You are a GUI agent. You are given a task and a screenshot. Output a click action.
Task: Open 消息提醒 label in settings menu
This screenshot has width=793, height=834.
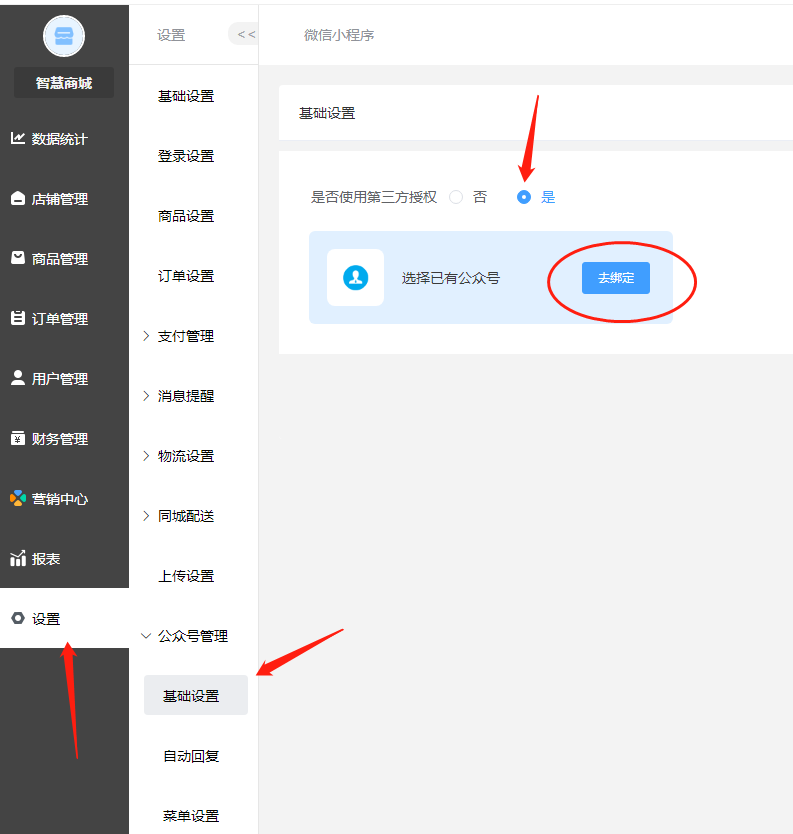[186, 396]
